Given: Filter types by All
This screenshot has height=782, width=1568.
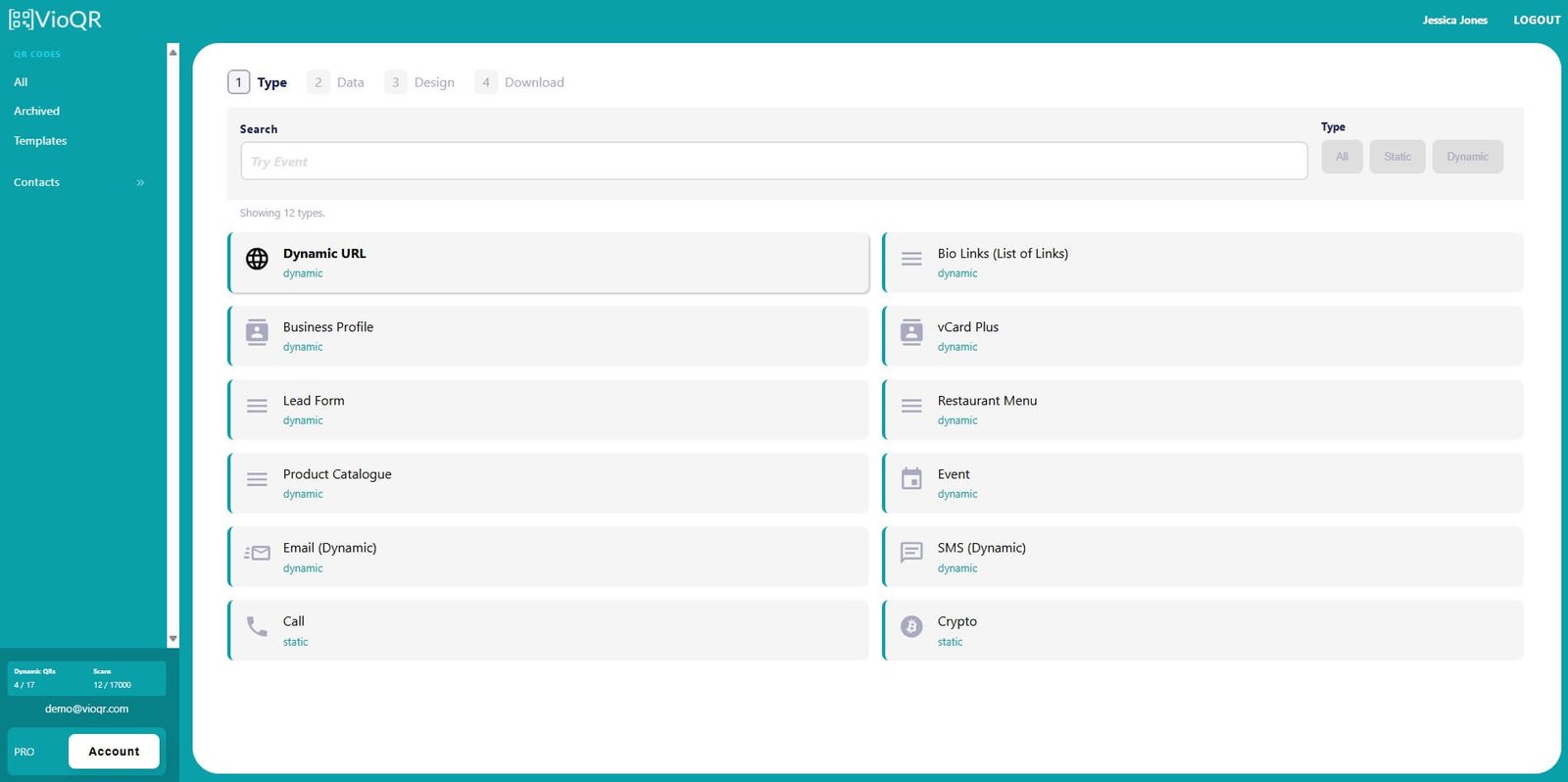Looking at the screenshot, I should click(x=1342, y=157).
